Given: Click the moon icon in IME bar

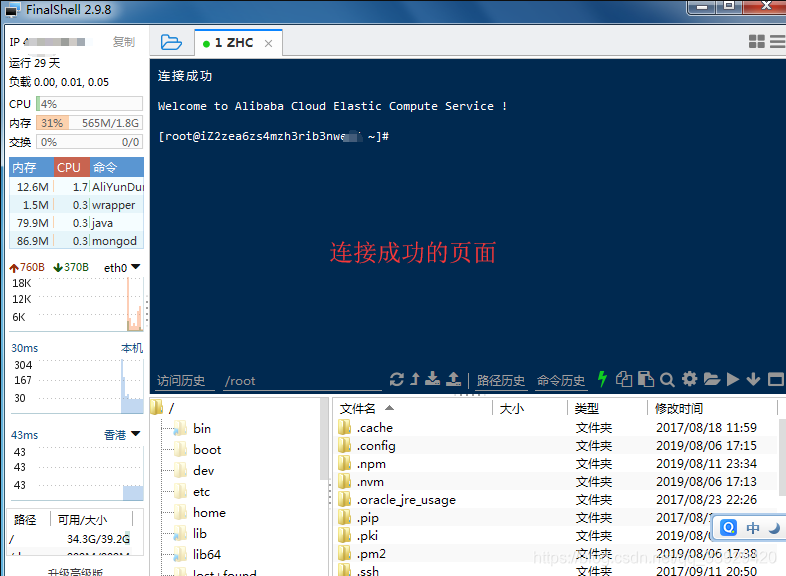Looking at the screenshot, I should 775,528.
